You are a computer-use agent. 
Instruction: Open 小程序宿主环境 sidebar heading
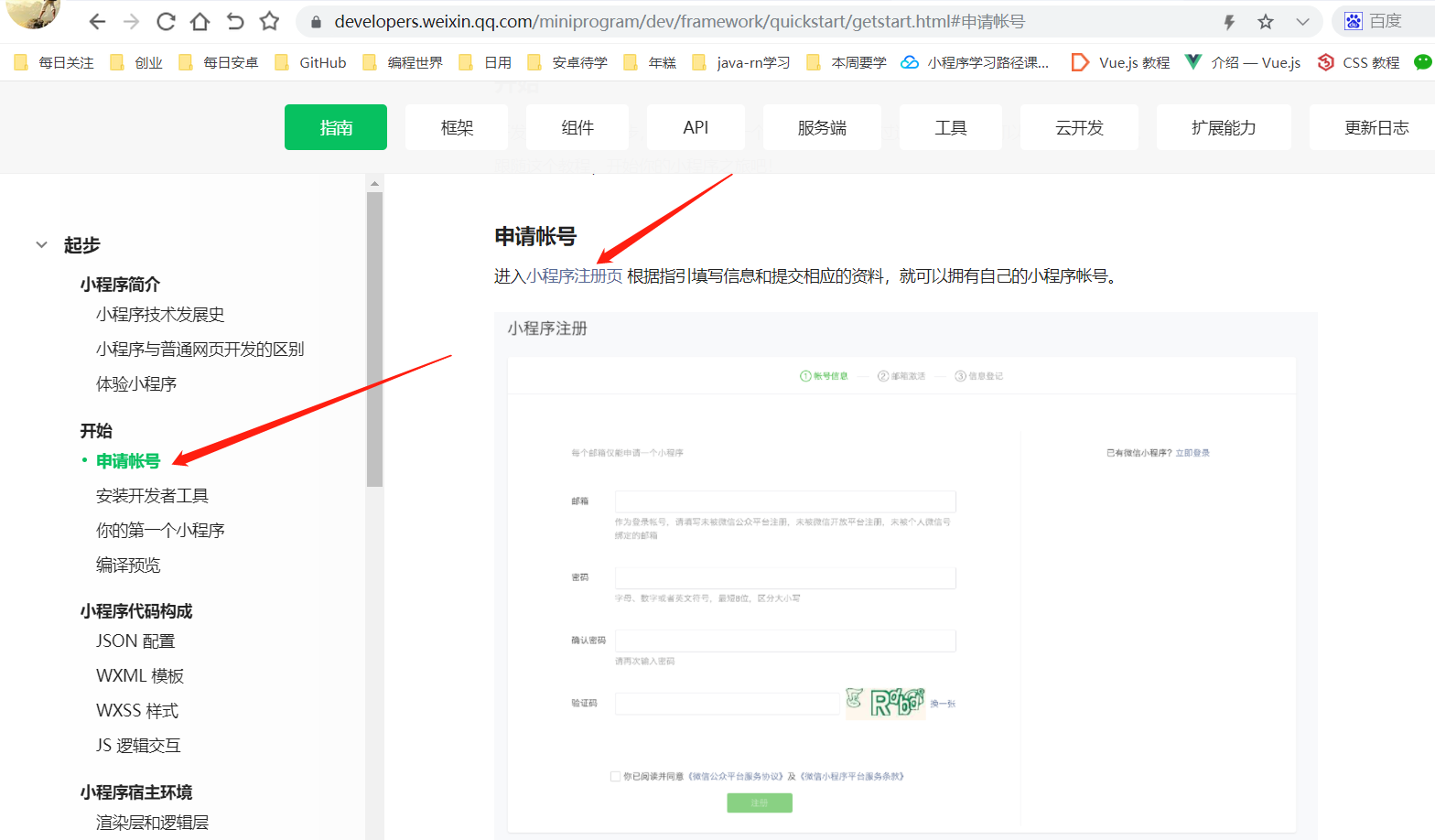pyautogui.click(x=136, y=792)
